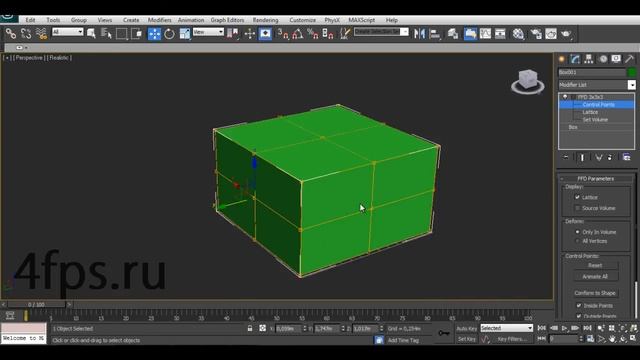Switch to the Hierarchy command panel tab
Screen dimensions: 640x360
(x=589, y=59)
